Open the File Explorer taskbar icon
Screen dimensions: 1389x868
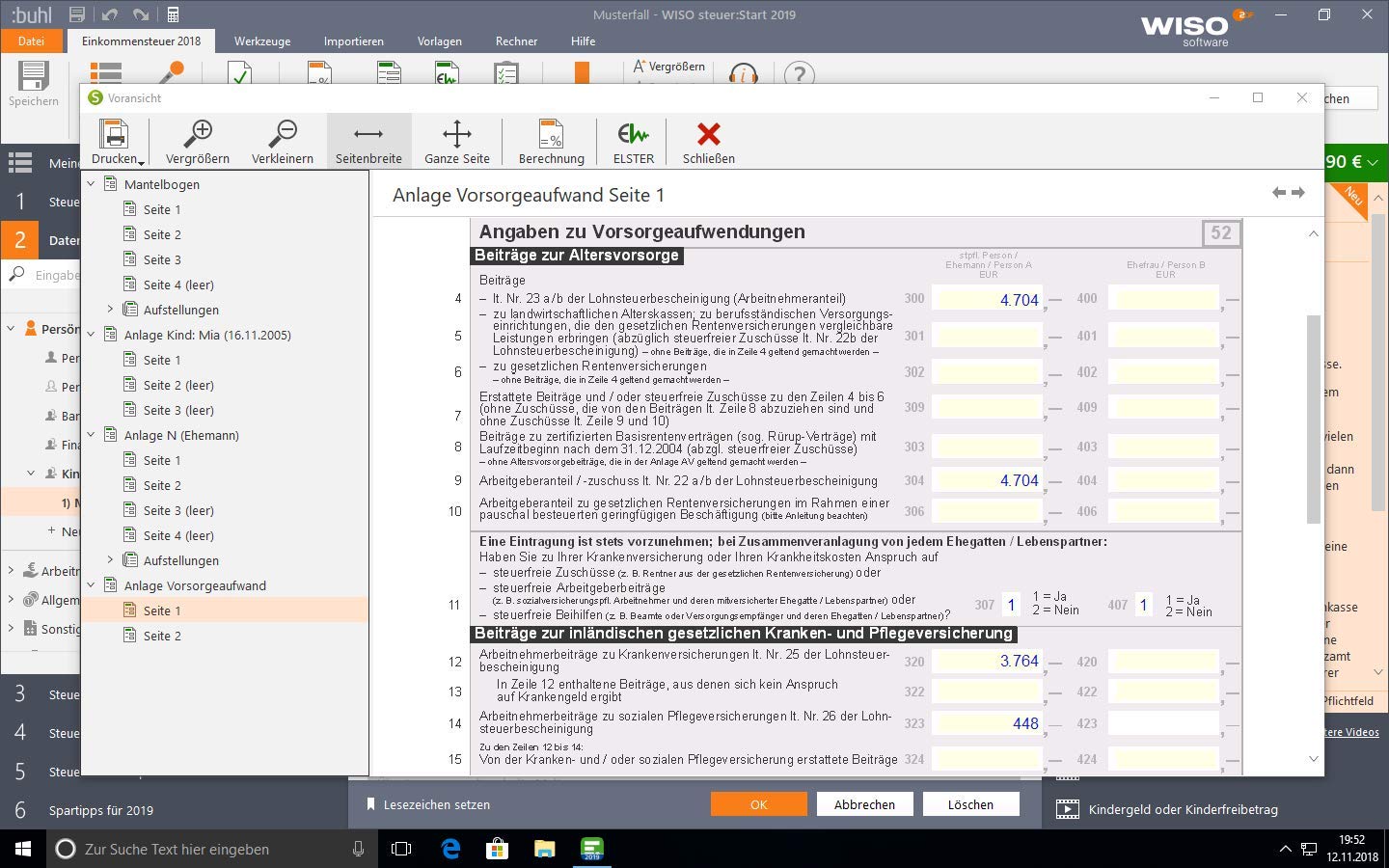(x=544, y=849)
